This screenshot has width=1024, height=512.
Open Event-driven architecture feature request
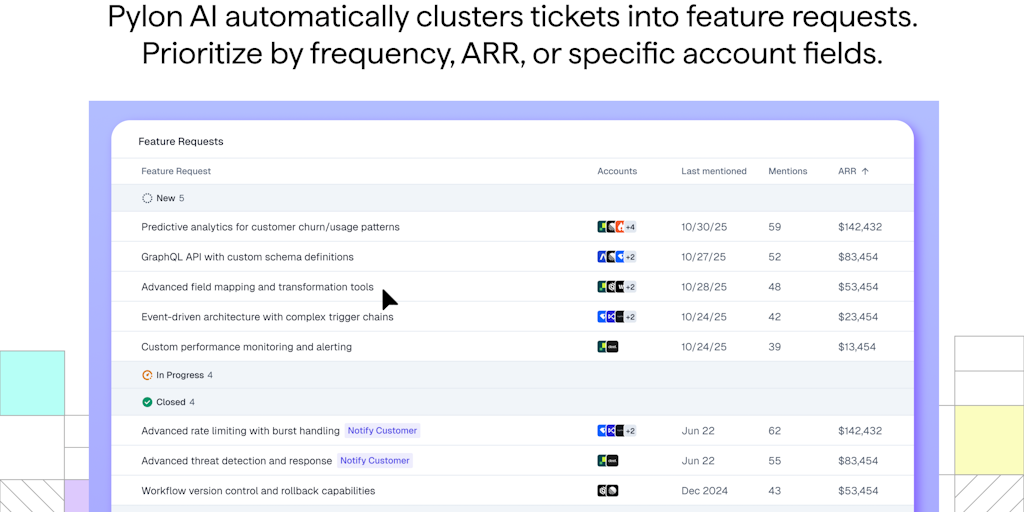[x=267, y=317]
